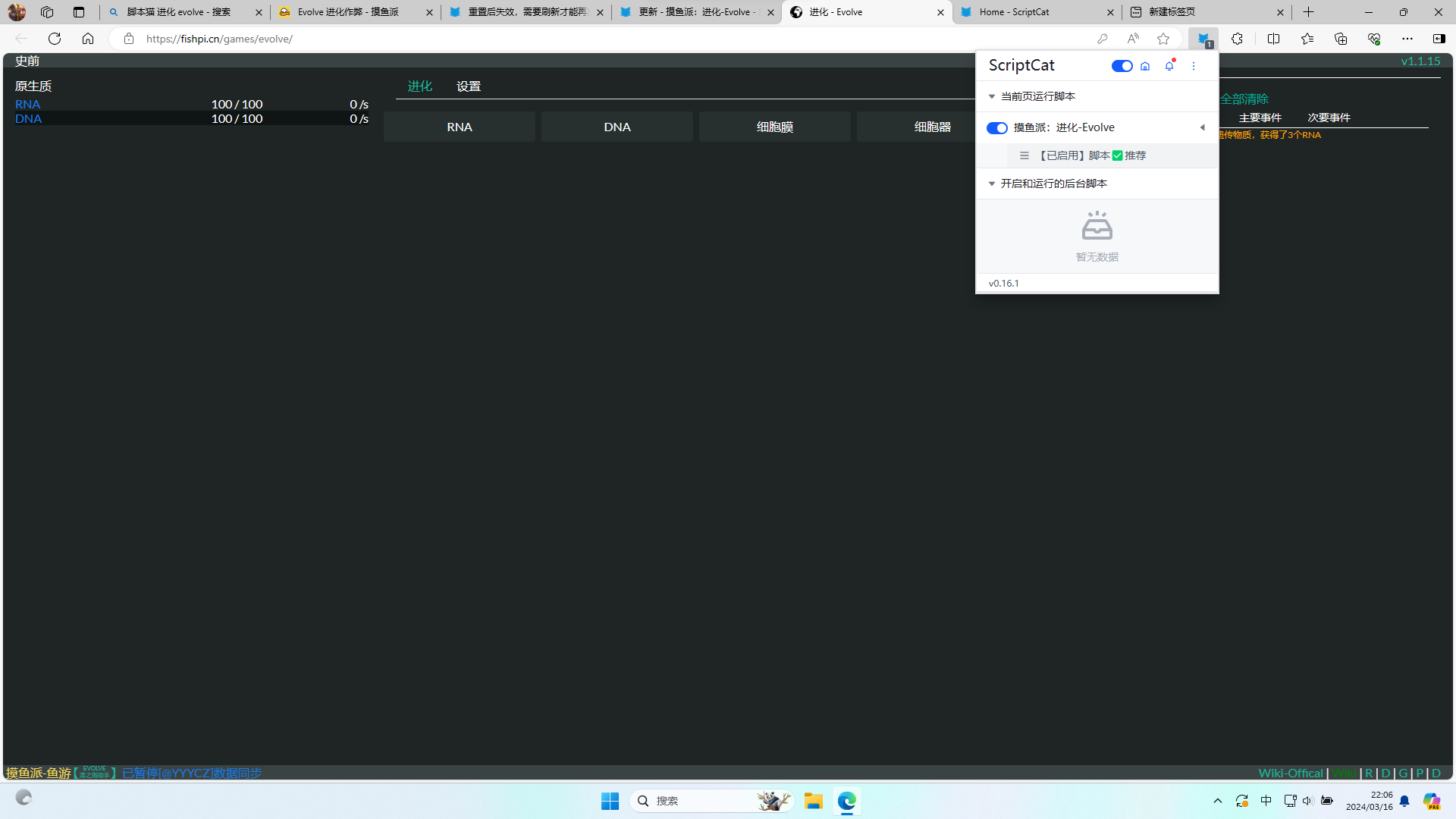Collapse the 开启和运行的后台脚本 section
1456x819 pixels.
[992, 184]
